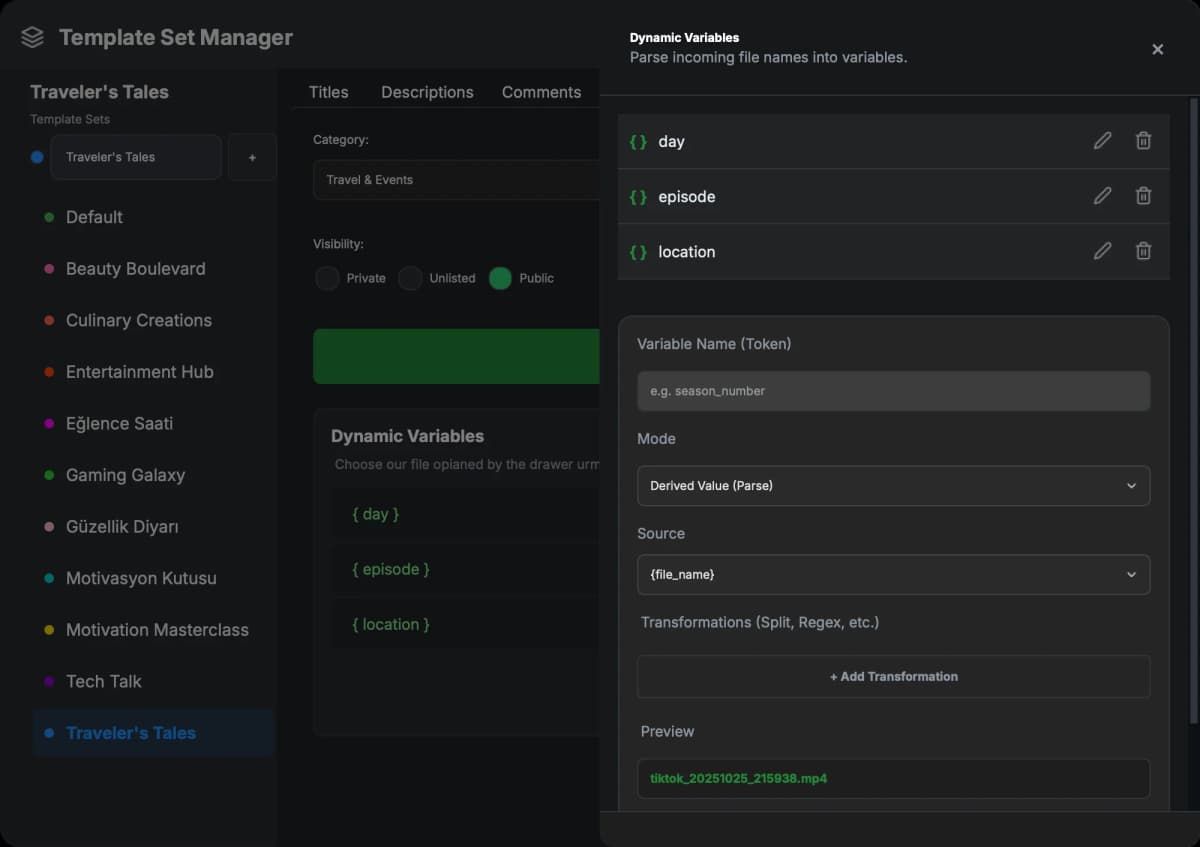The height and width of the screenshot is (847, 1200).
Task: Remove the location variable via trash icon
Action: (1143, 251)
